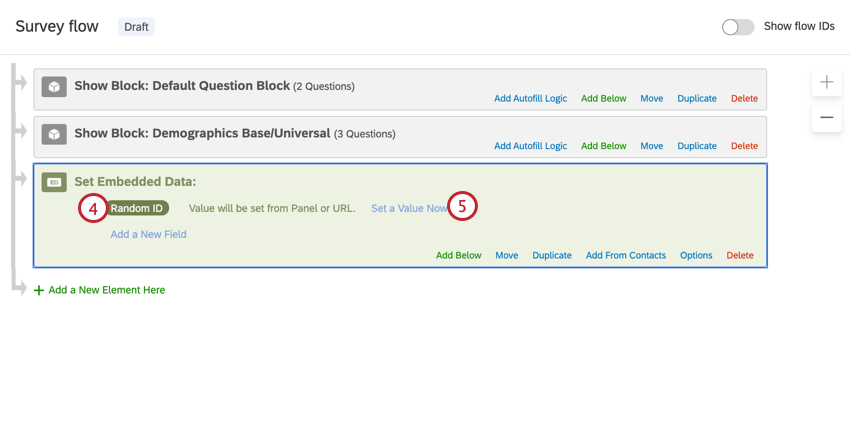Click the Add a New Element Here link
The height and width of the screenshot is (425, 850).
106,290
